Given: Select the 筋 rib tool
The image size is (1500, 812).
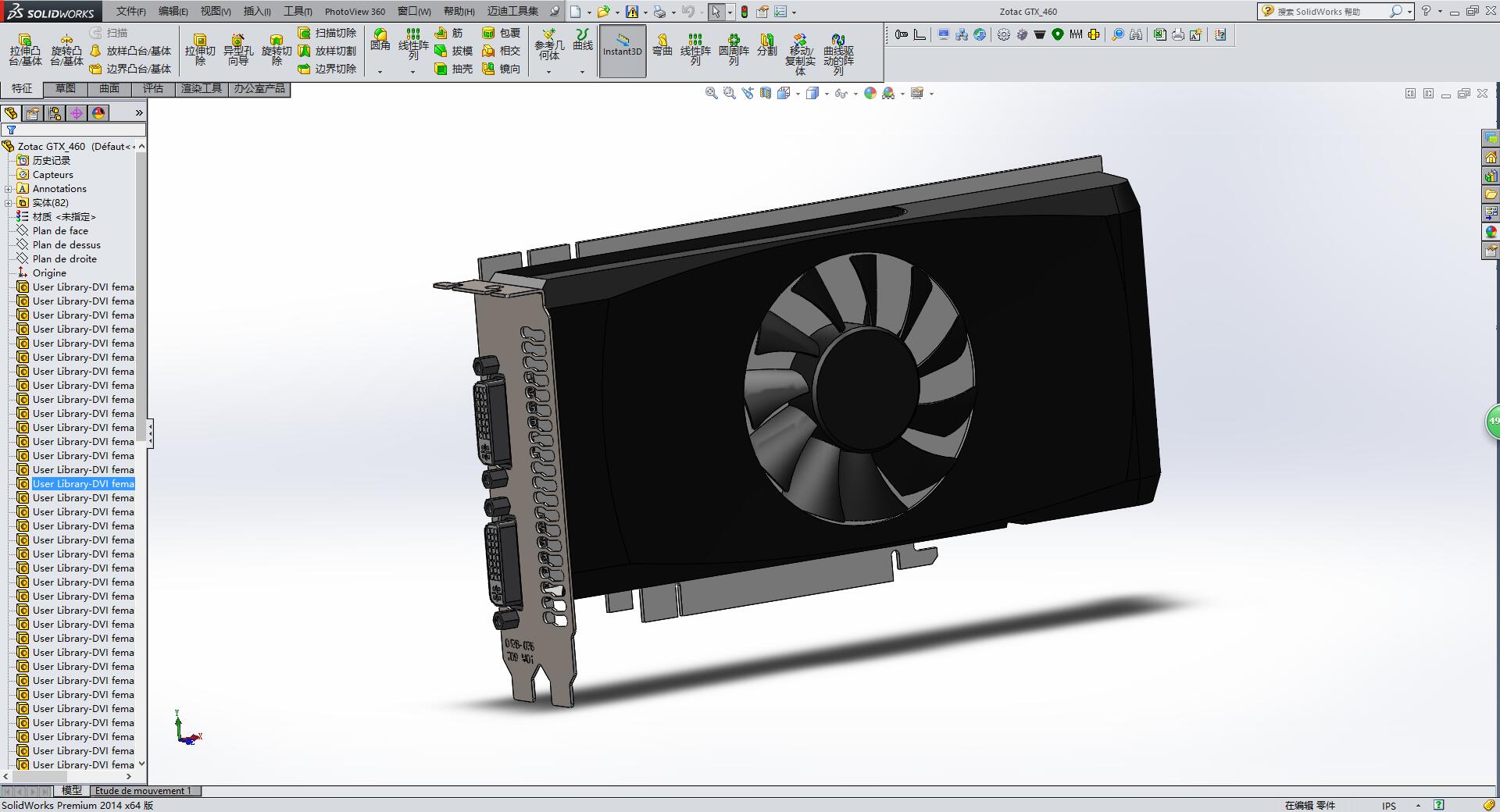Looking at the screenshot, I should [449, 33].
